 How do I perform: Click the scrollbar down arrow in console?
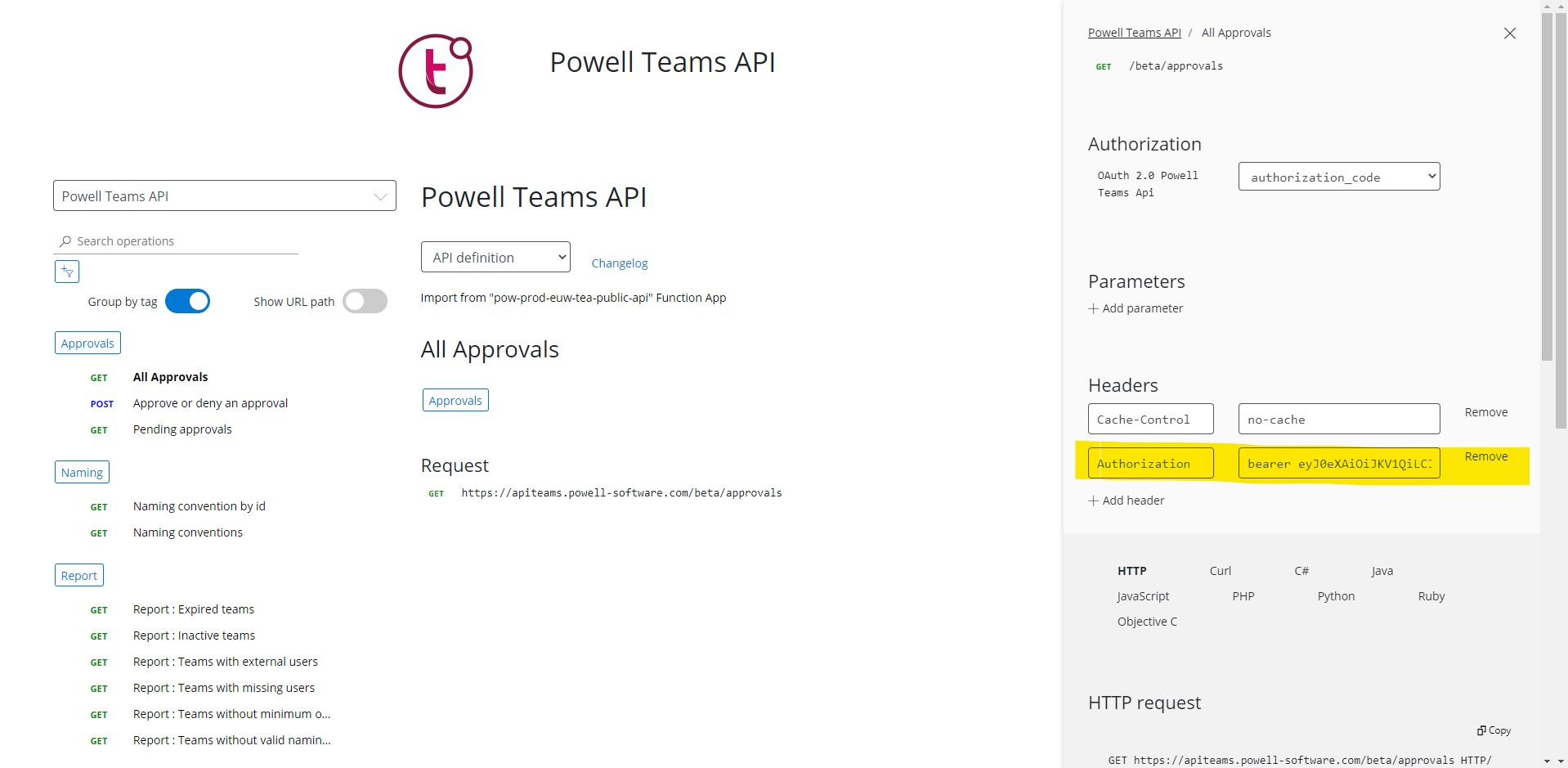1548,761
